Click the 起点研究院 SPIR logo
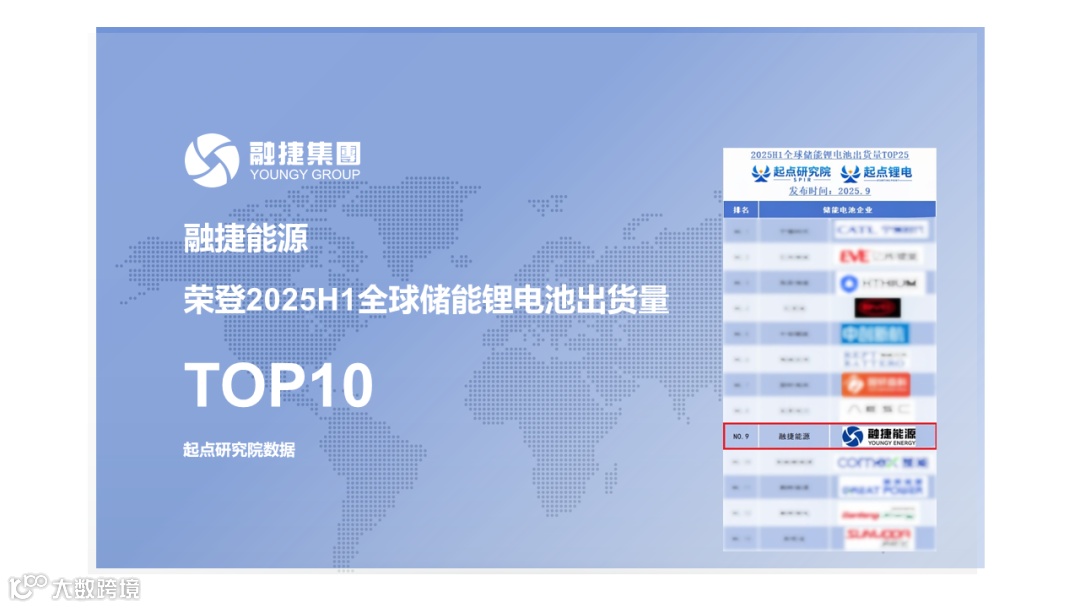Viewport: 1080px width, 608px height. point(791,173)
